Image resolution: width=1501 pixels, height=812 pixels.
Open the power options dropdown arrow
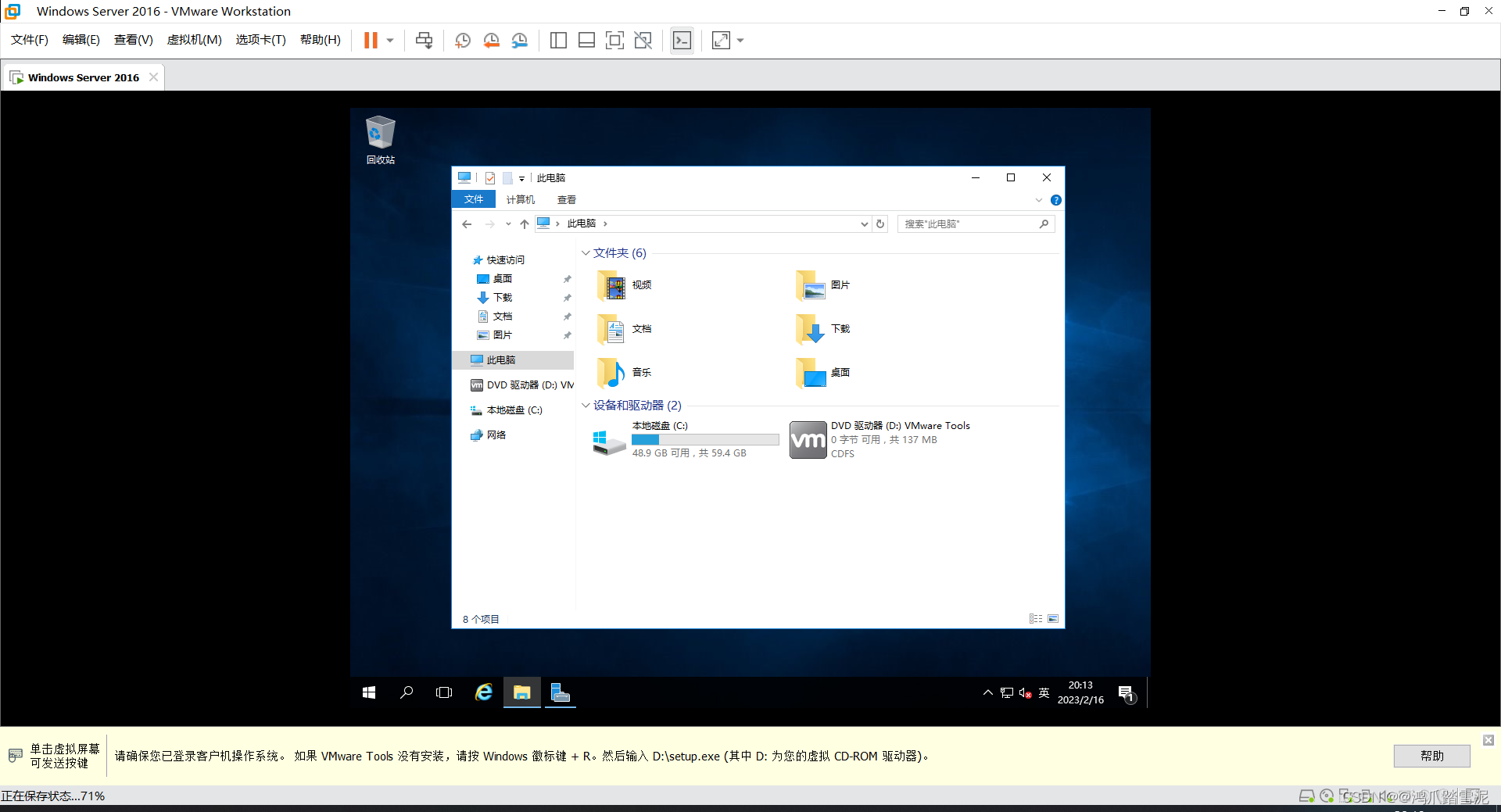click(x=390, y=40)
